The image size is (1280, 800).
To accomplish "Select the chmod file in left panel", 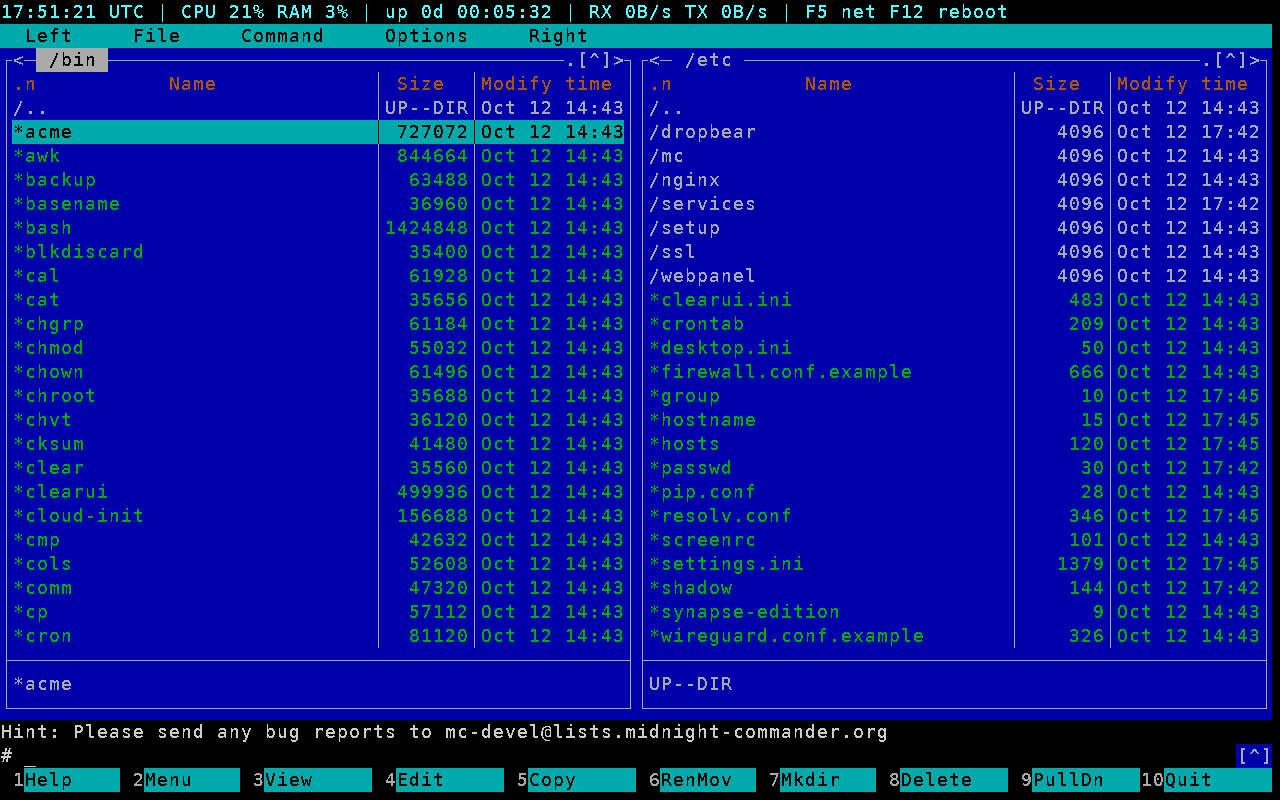I will point(318,348).
